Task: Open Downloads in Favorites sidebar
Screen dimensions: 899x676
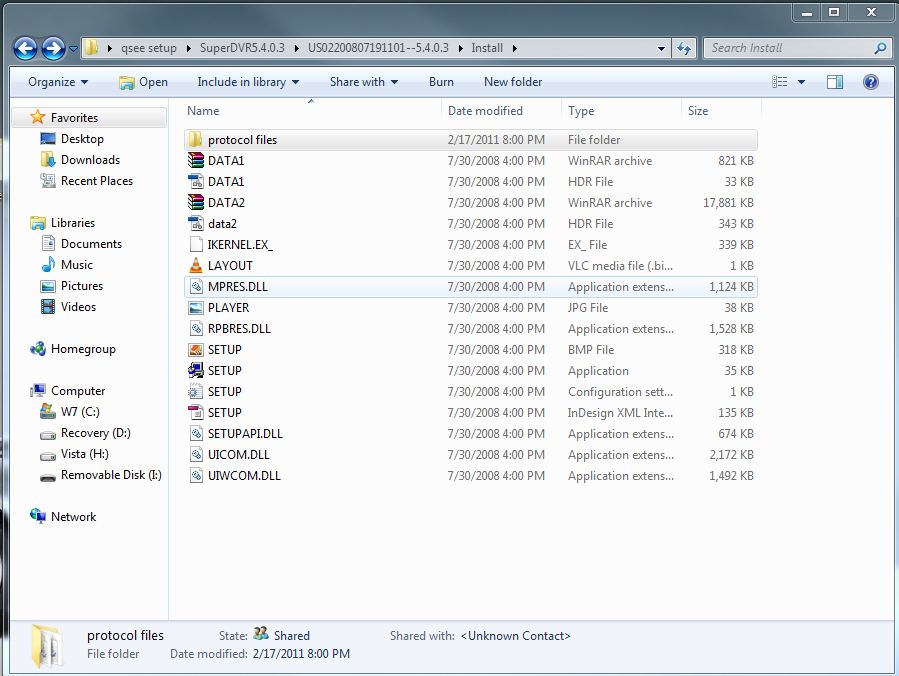Action: 90,160
